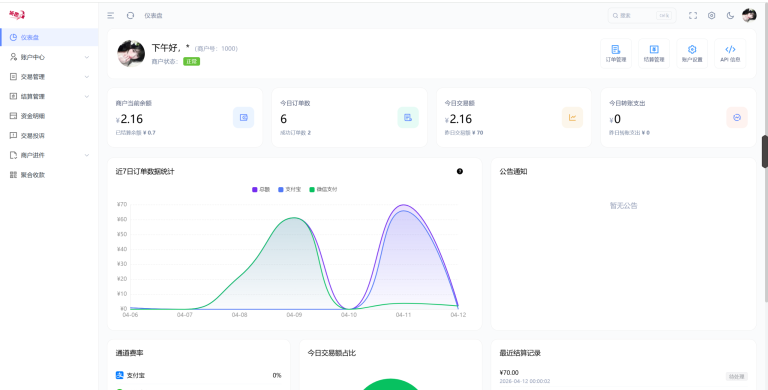Open 结算管理 quick shortcut in welcome card
The height and width of the screenshot is (390, 768).
(x=654, y=53)
